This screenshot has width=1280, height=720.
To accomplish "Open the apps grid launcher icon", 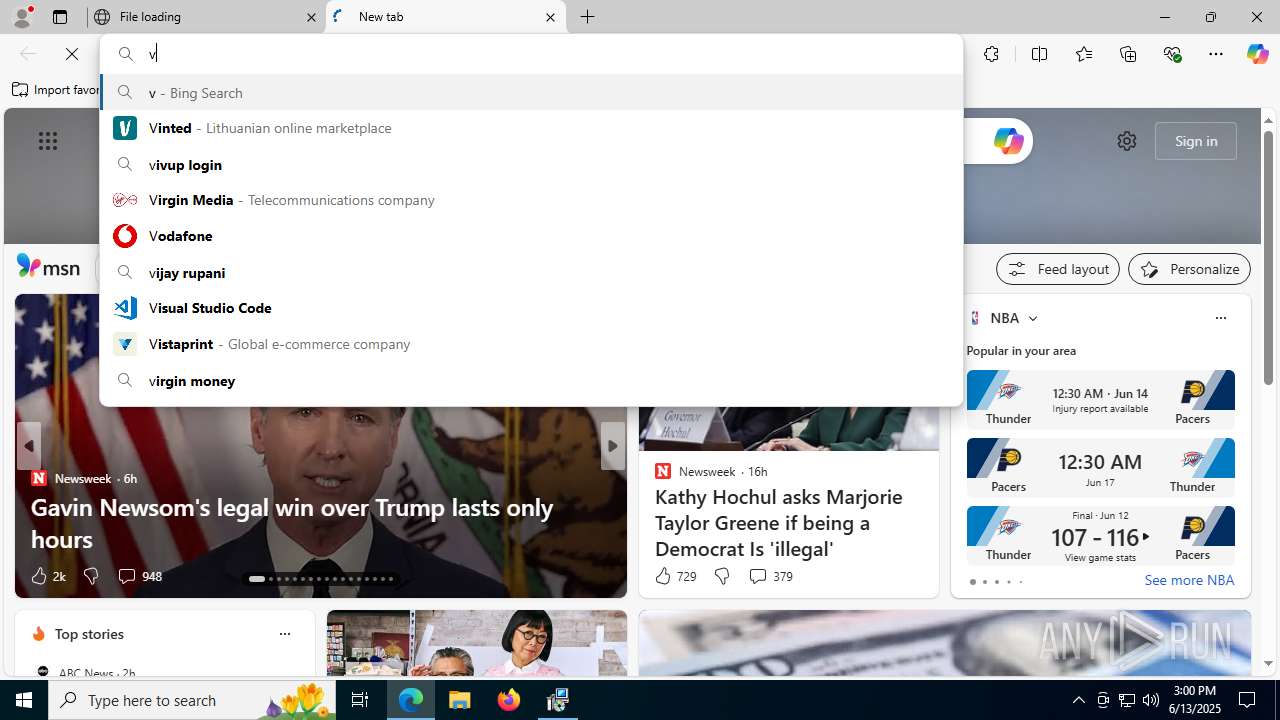I will coord(48,141).
